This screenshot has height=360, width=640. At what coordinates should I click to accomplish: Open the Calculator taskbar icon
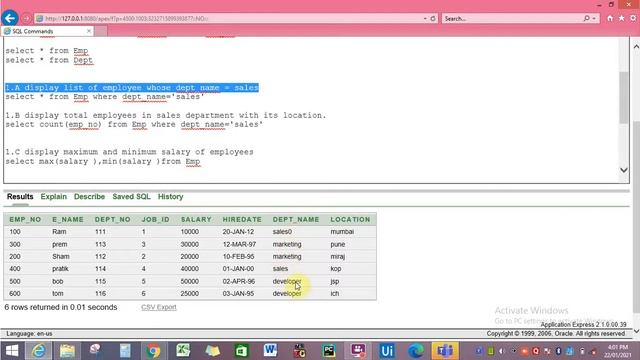click(x=125, y=351)
